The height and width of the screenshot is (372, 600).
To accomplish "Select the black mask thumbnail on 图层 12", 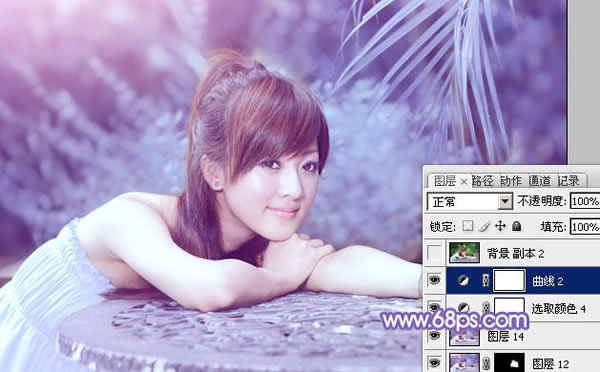I will 509,362.
